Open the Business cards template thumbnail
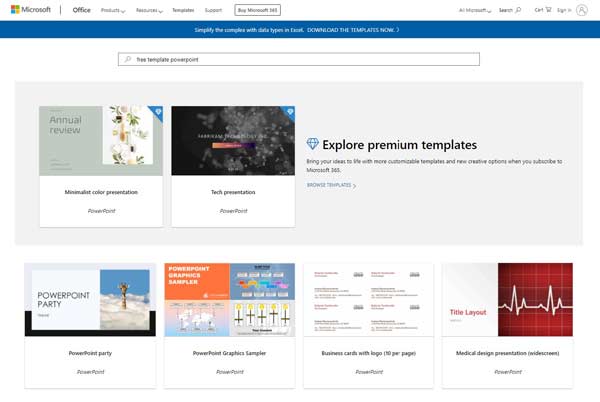This screenshot has height=402, width=600. pyautogui.click(x=368, y=299)
